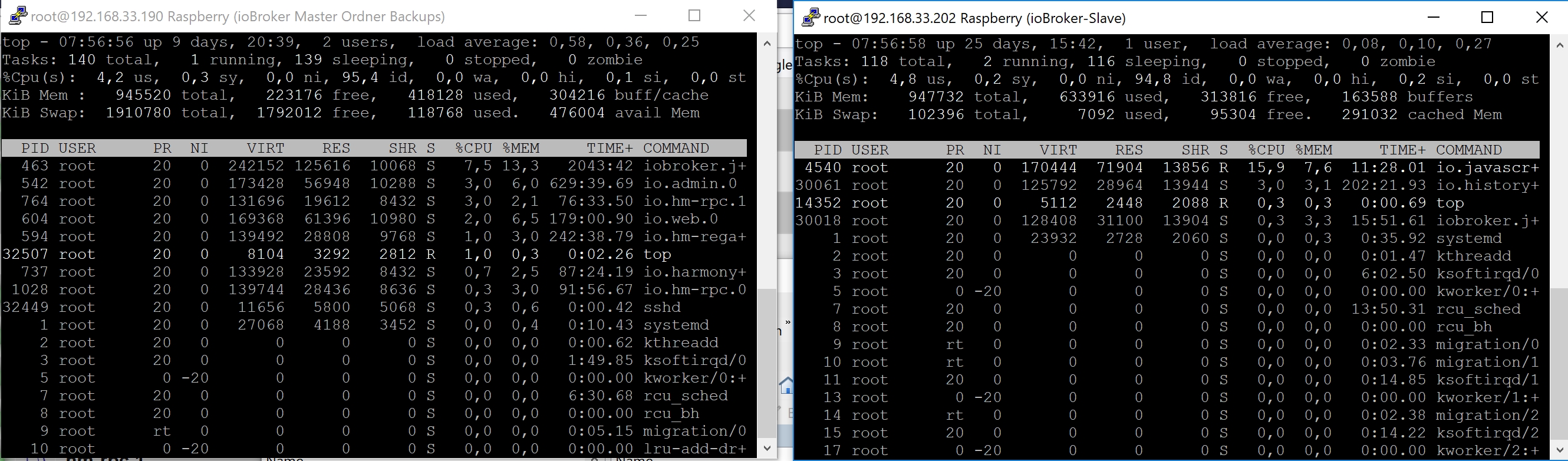This screenshot has height=461, width=1568.
Task: Close the ioBroker-Slave window
Action: tap(1542, 17)
